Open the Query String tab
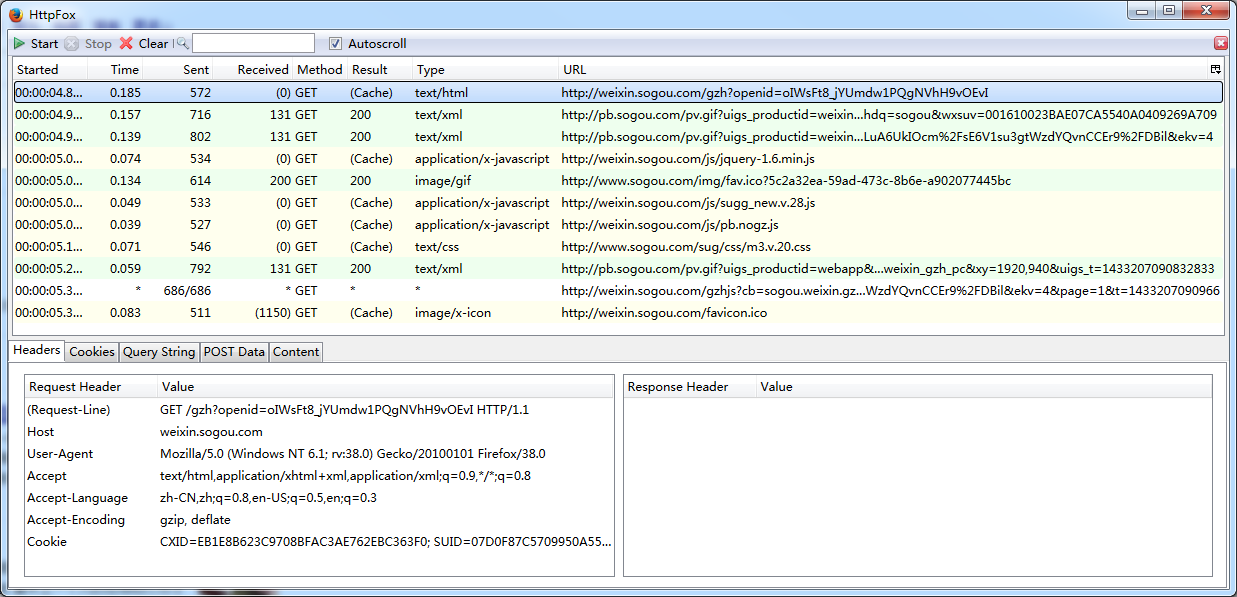 tap(160, 352)
